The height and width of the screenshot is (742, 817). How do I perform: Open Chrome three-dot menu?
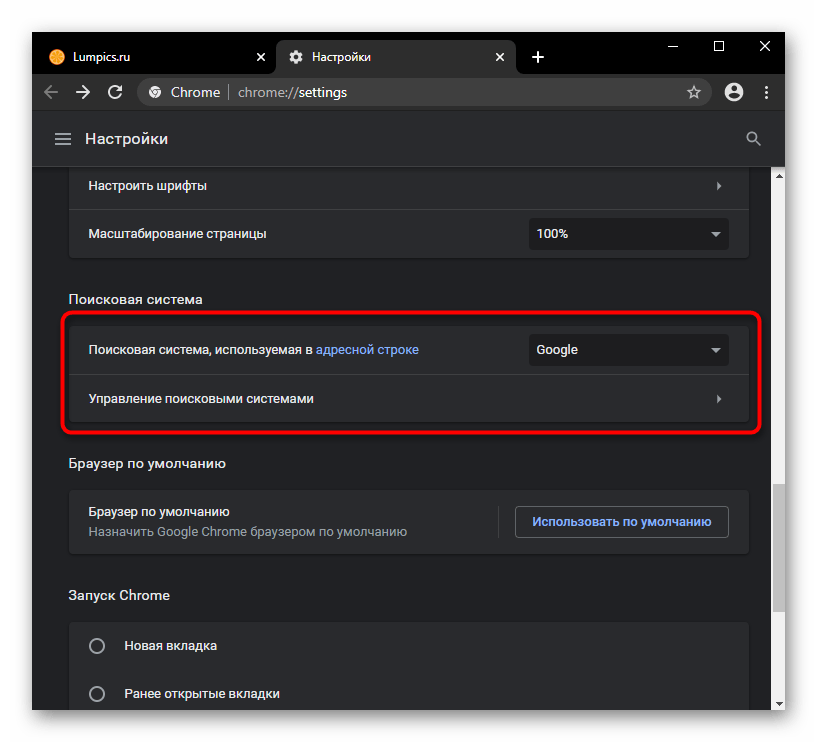point(767,92)
